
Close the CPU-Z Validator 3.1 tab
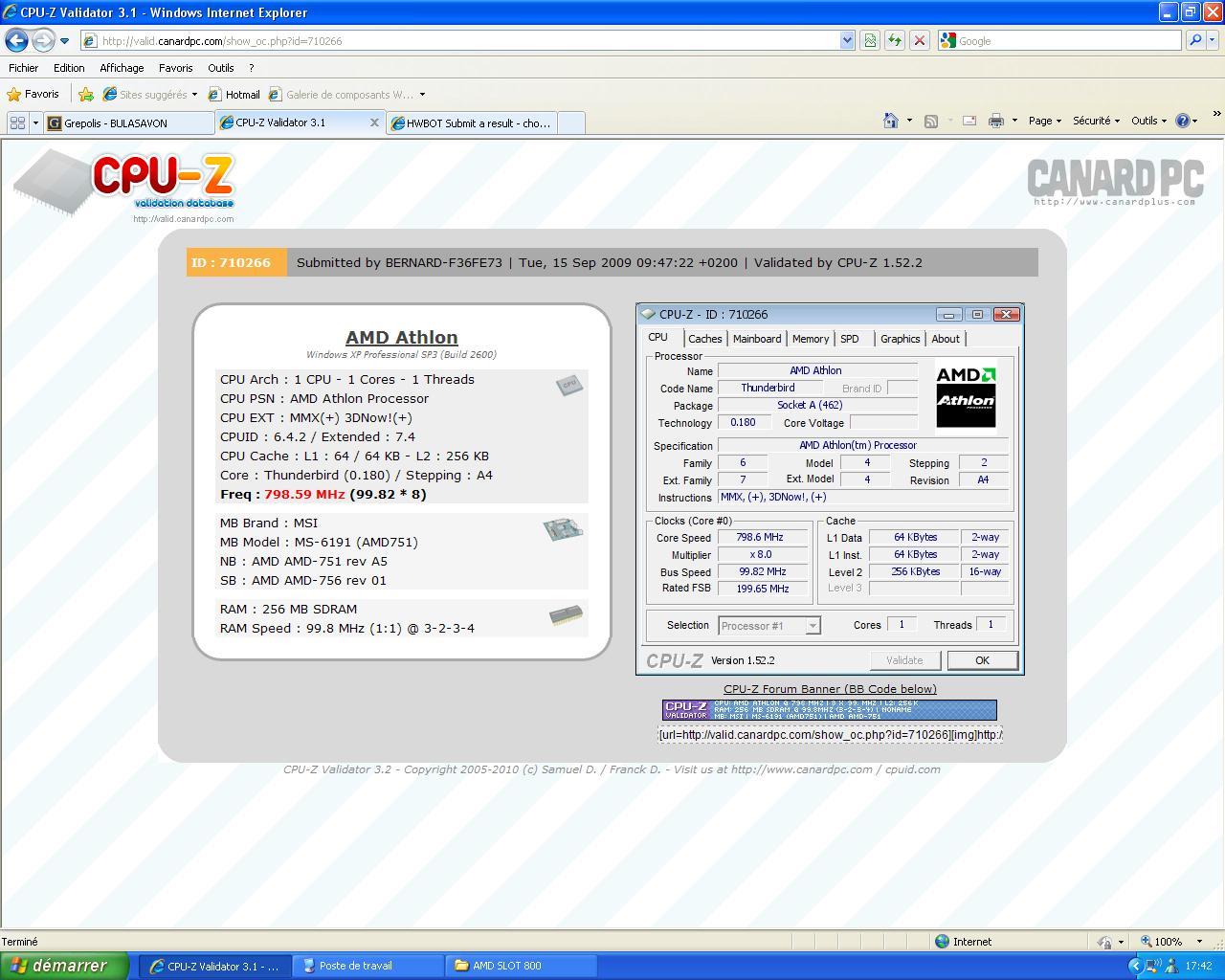(374, 122)
